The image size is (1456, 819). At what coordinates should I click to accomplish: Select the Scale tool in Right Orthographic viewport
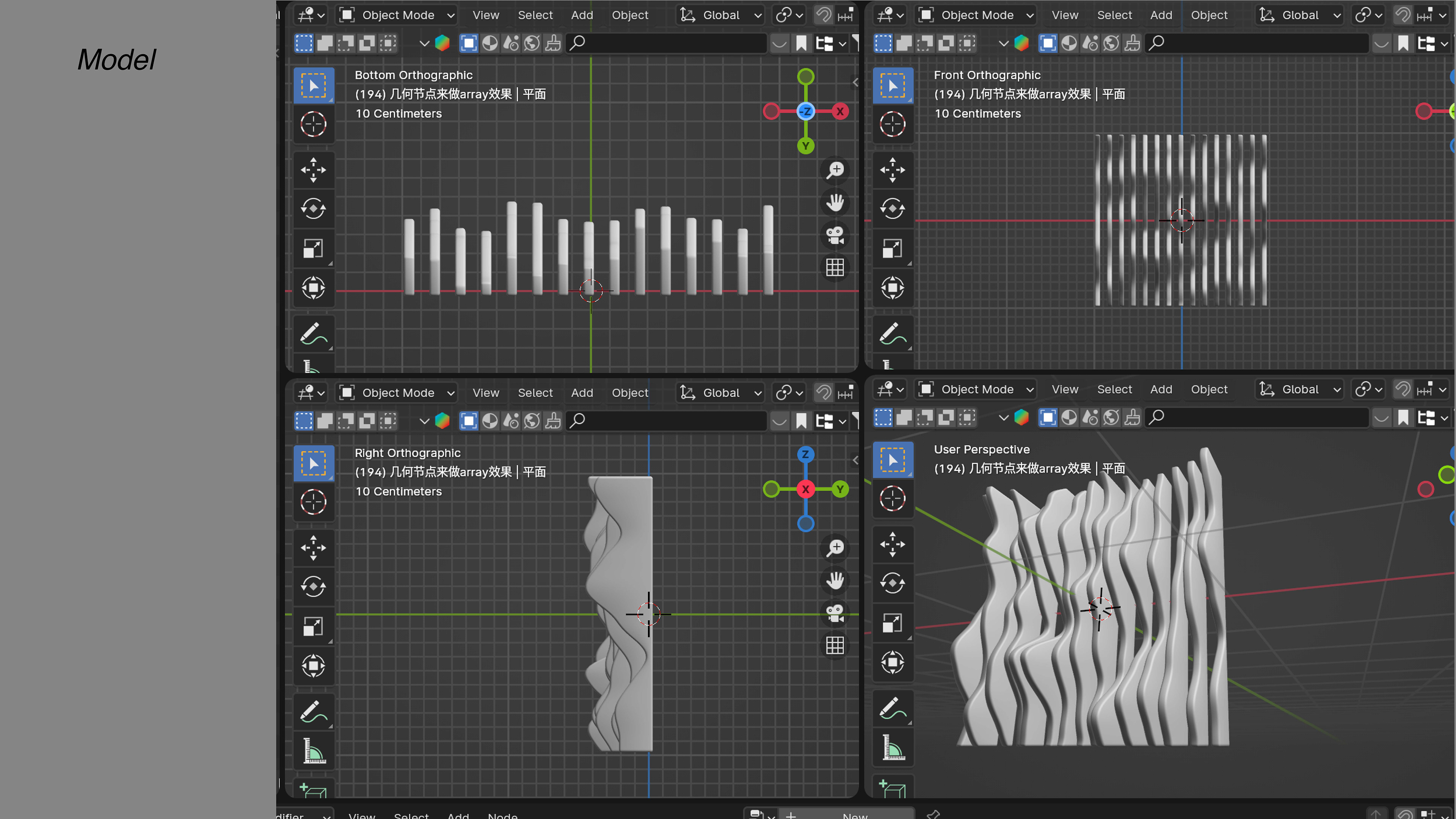[313, 626]
